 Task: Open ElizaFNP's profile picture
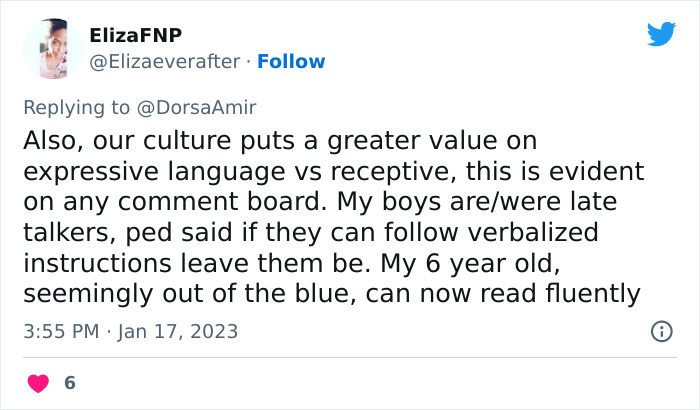coord(52,49)
